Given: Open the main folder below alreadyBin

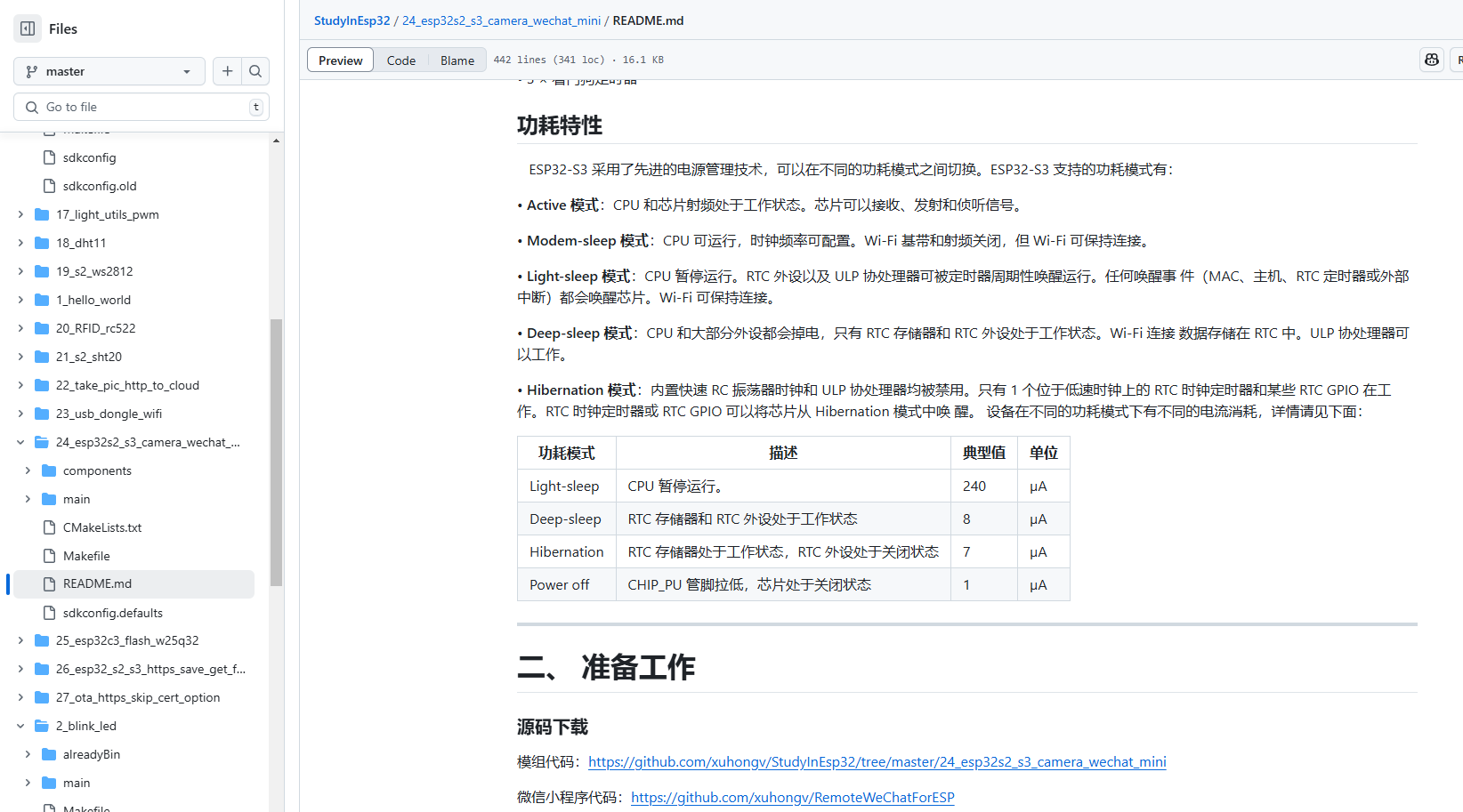Looking at the screenshot, I should (77, 783).
